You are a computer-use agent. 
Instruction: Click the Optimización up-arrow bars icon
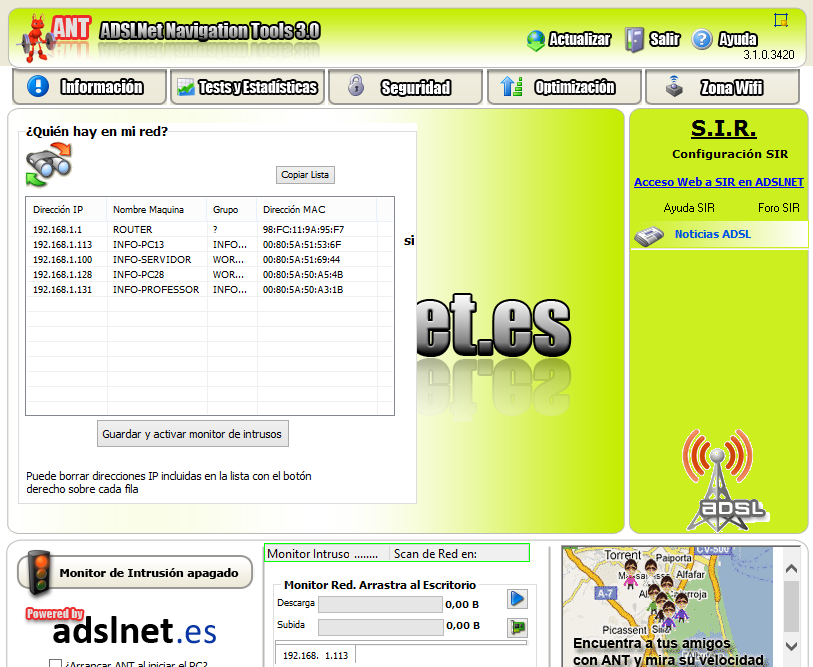tap(511, 86)
